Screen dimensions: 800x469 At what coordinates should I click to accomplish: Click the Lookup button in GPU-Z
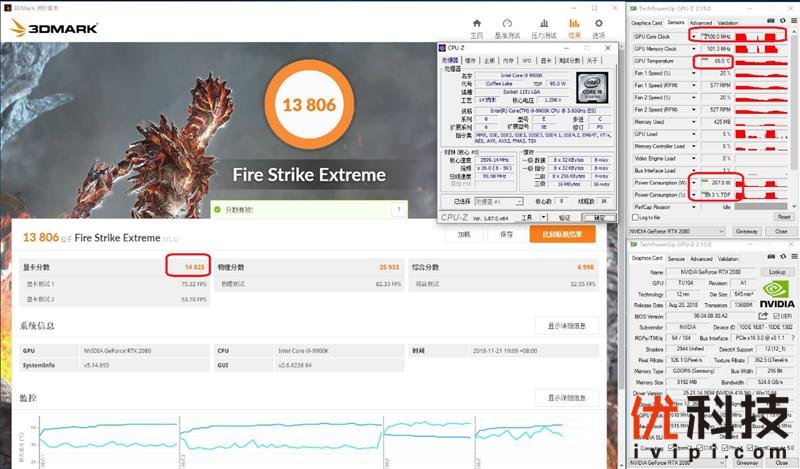point(777,272)
